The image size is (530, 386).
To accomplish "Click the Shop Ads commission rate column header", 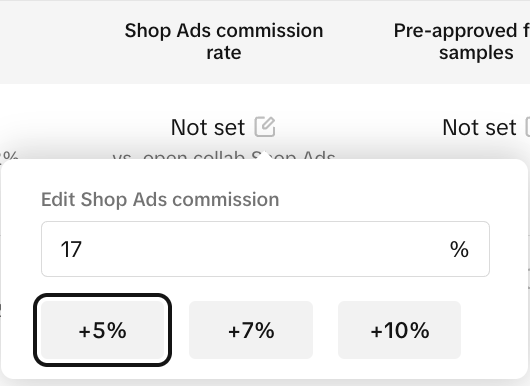I will (224, 41).
